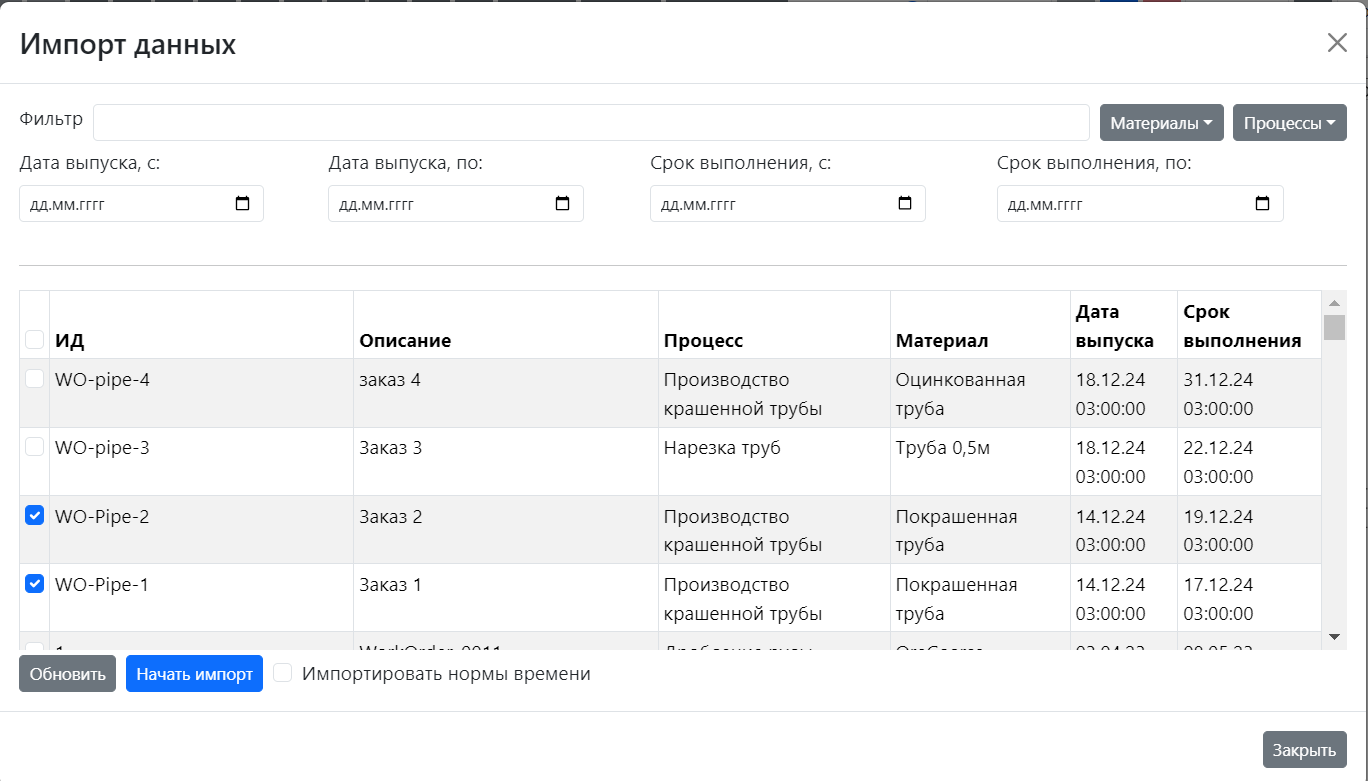Click the Оцинкованная труба material cell
1368x781 pixels.
pos(980,393)
